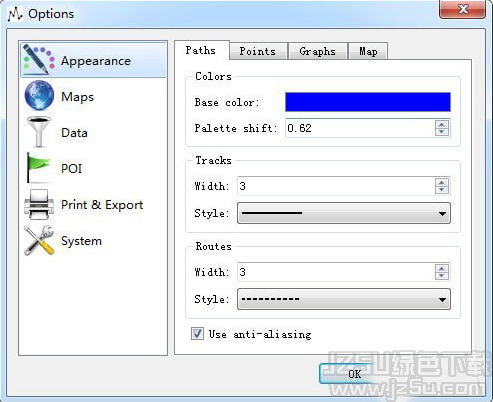Increase Palette shift with up arrow
The image size is (493, 402).
[x=442, y=125]
